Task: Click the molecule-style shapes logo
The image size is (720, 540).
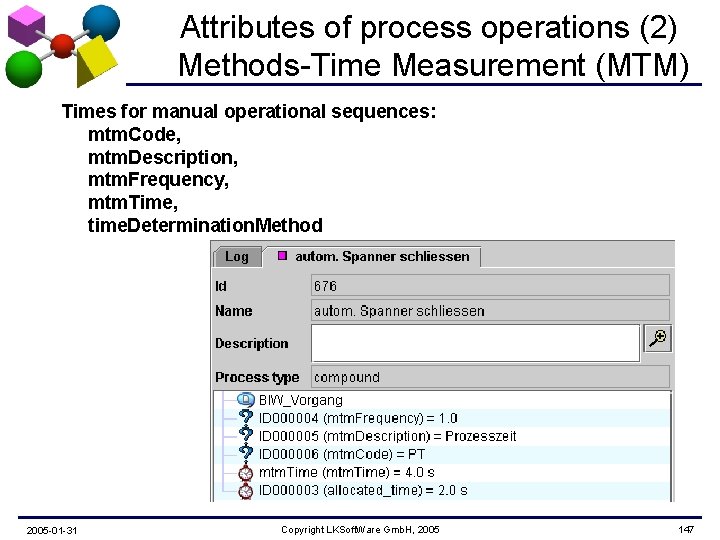Action: pos(62,46)
